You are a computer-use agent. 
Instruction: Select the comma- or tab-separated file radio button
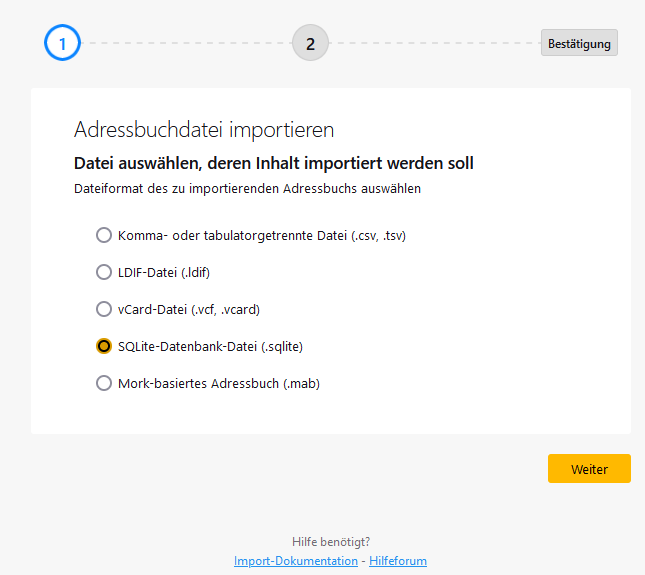[x=103, y=235]
